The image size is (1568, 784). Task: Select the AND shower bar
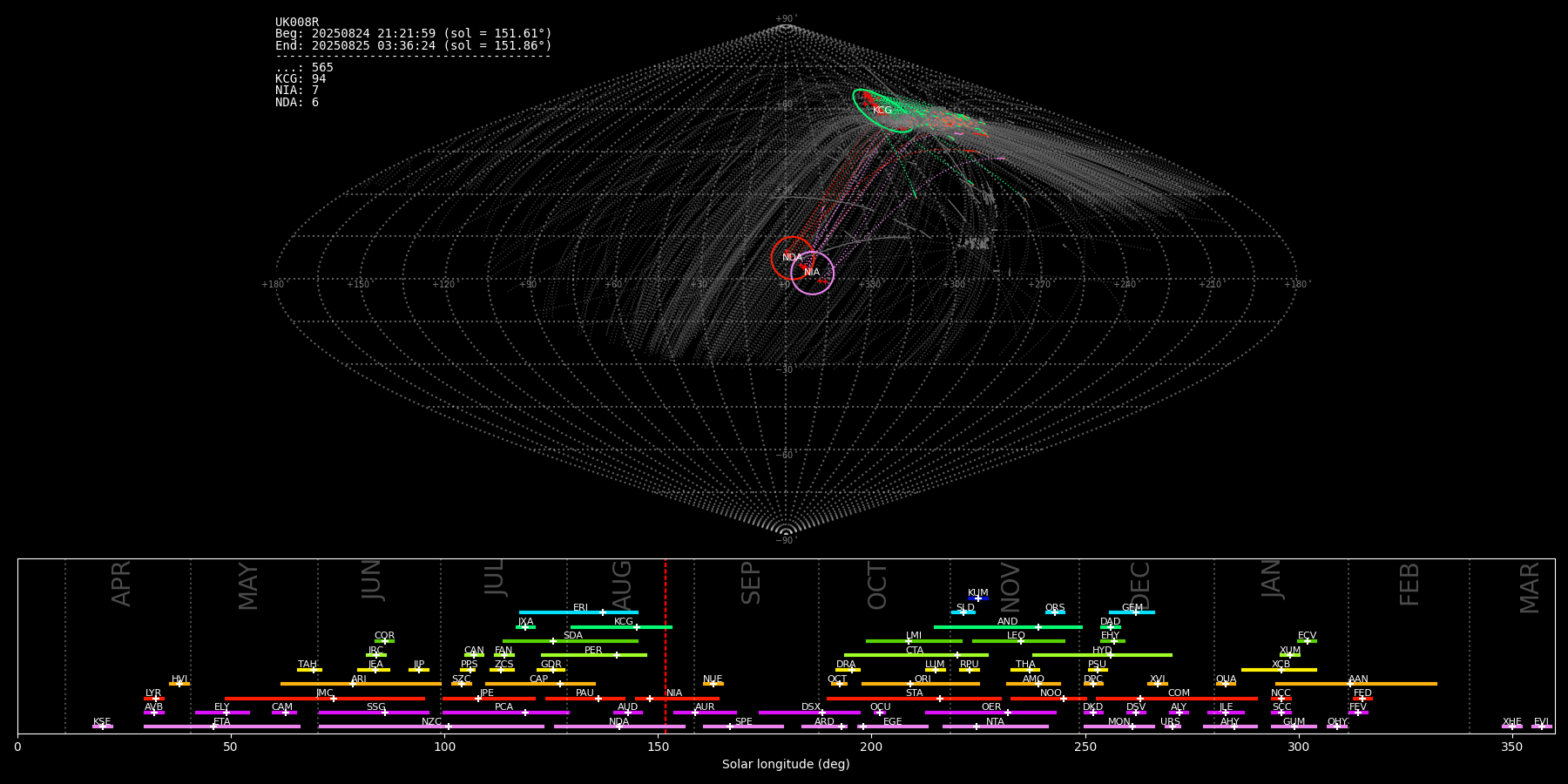(x=1008, y=626)
